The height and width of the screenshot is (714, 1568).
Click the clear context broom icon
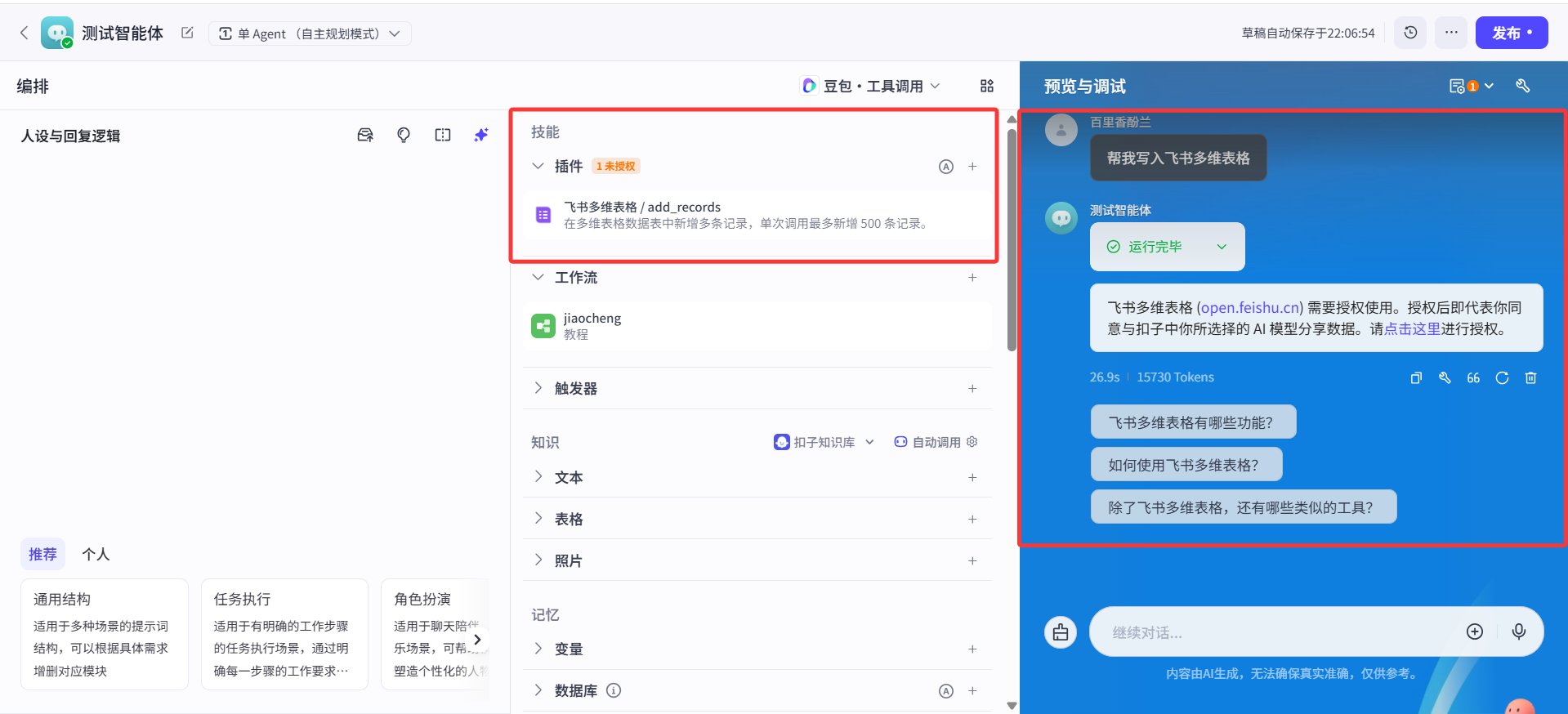pos(1061,632)
